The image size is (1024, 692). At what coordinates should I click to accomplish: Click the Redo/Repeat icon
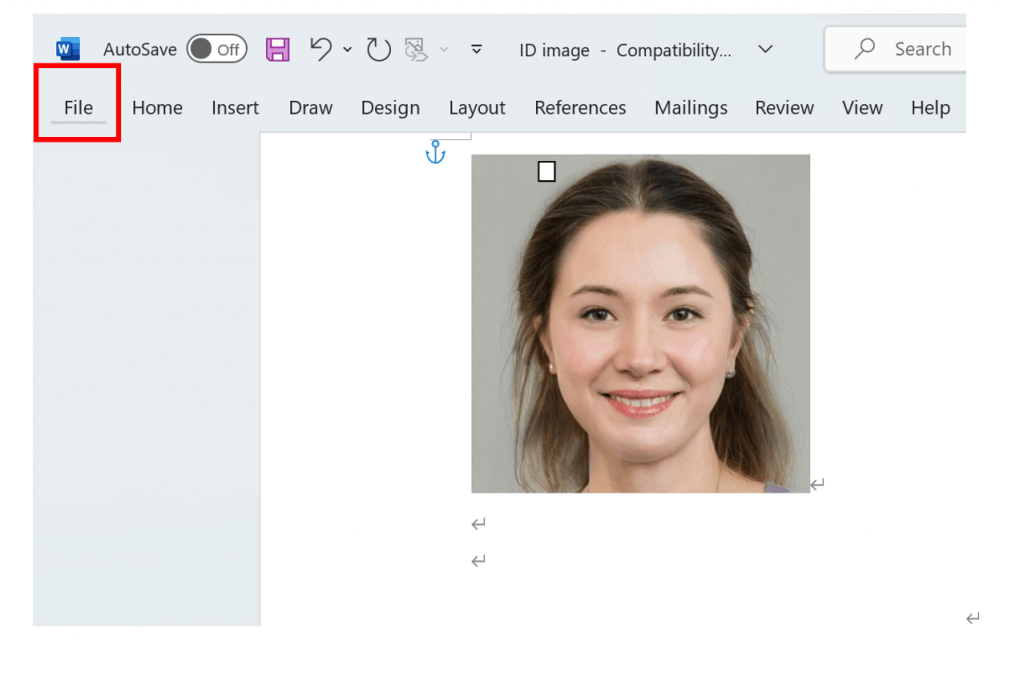(x=378, y=50)
